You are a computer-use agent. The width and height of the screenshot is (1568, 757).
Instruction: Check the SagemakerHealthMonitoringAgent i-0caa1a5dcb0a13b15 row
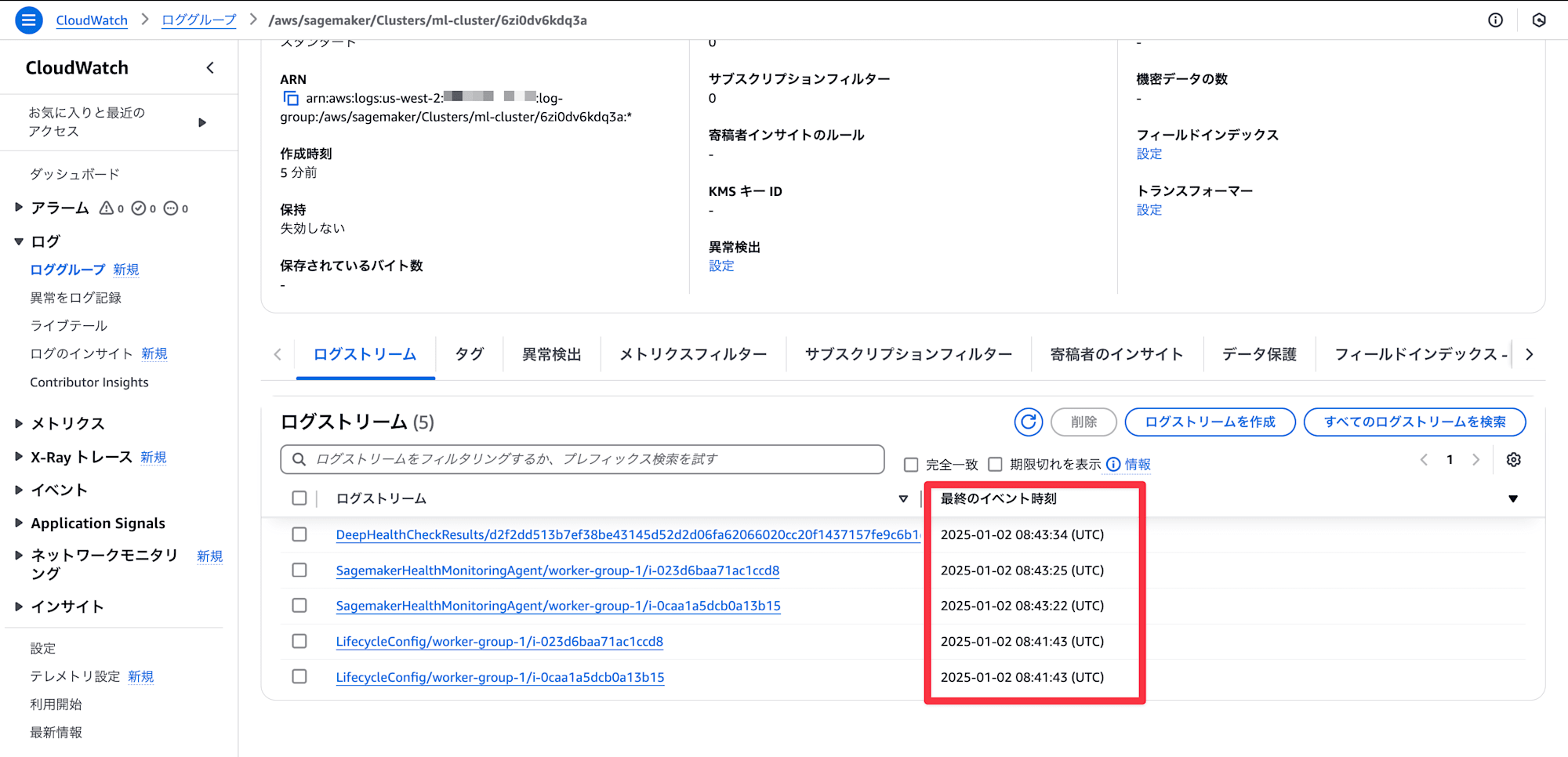click(299, 606)
